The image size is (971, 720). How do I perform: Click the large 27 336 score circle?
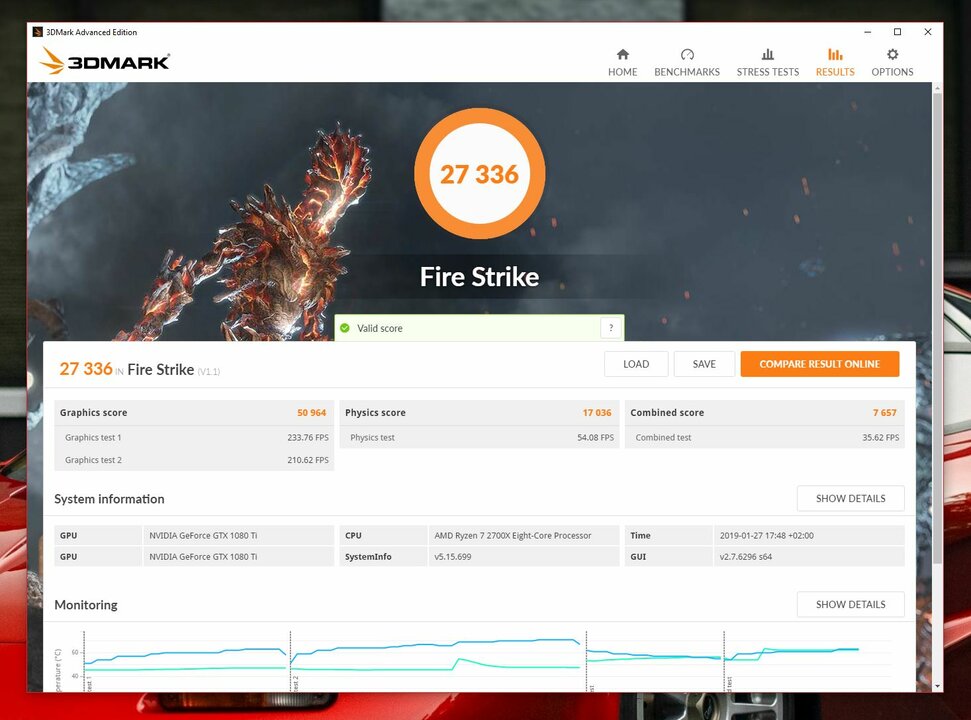479,174
